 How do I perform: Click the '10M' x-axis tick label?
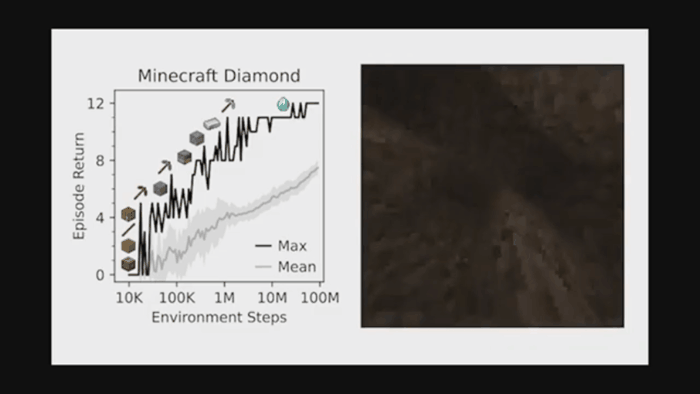[x=272, y=298]
